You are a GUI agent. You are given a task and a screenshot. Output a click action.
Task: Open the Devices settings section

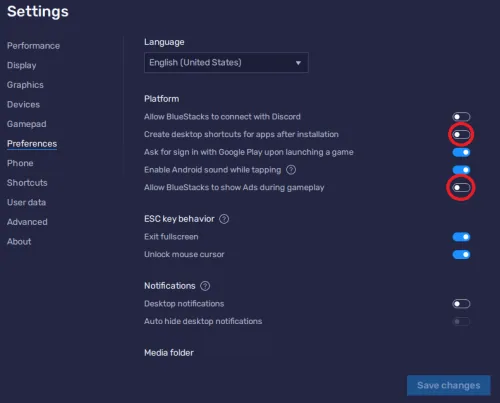(x=23, y=105)
